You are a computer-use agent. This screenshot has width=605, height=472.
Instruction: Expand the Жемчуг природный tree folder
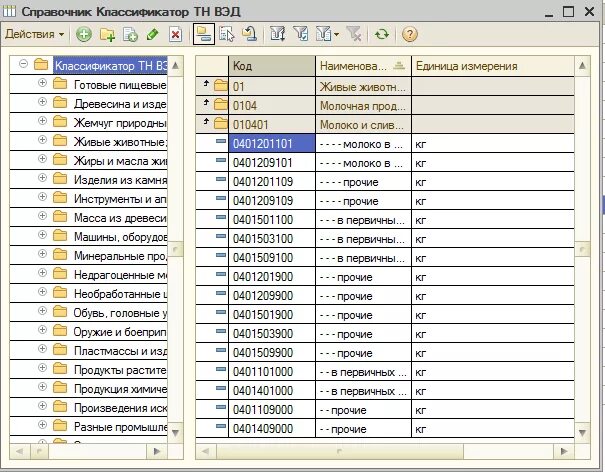pyautogui.click(x=42, y=120)
